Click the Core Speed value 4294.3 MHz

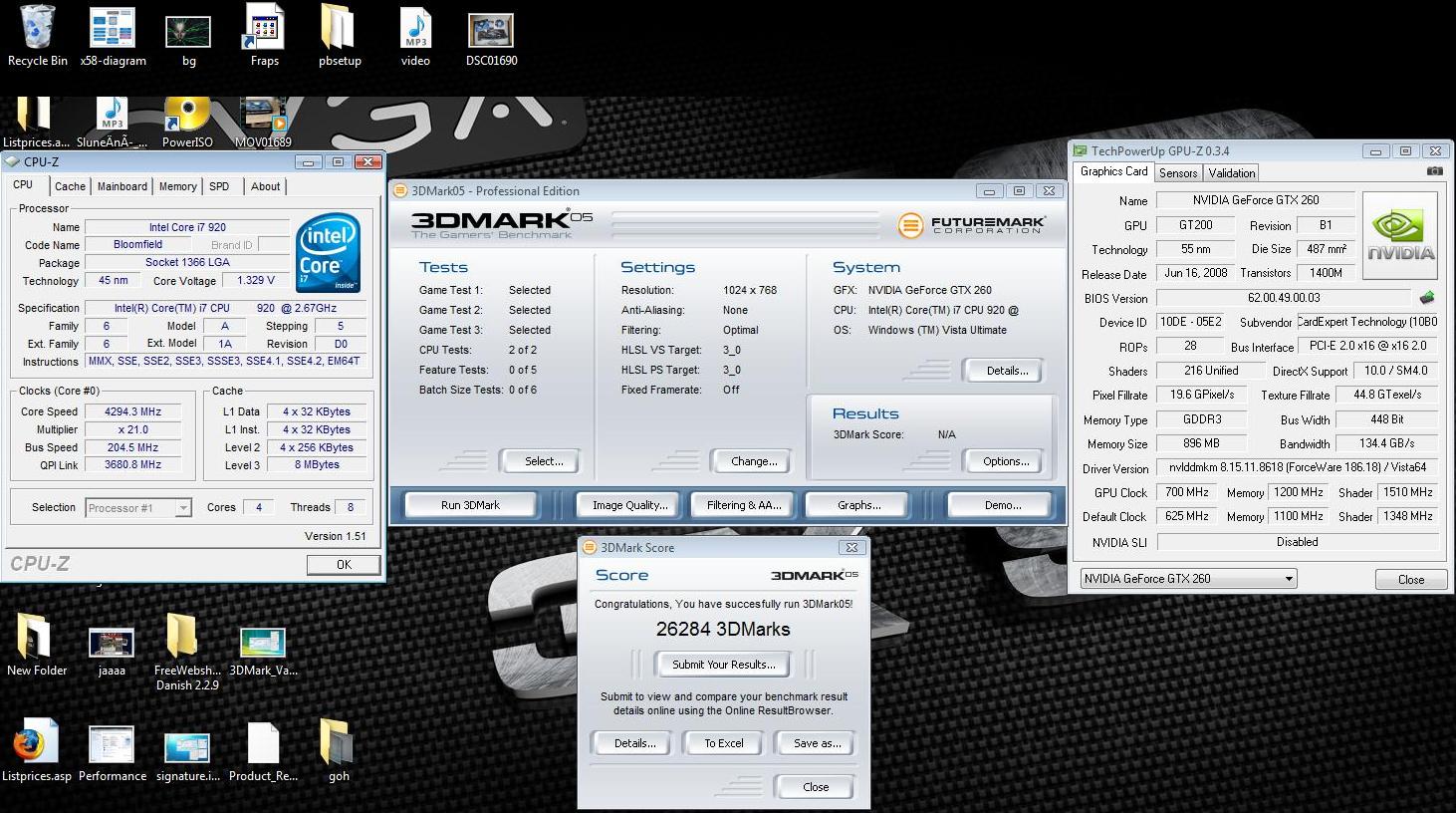(132, 411)
